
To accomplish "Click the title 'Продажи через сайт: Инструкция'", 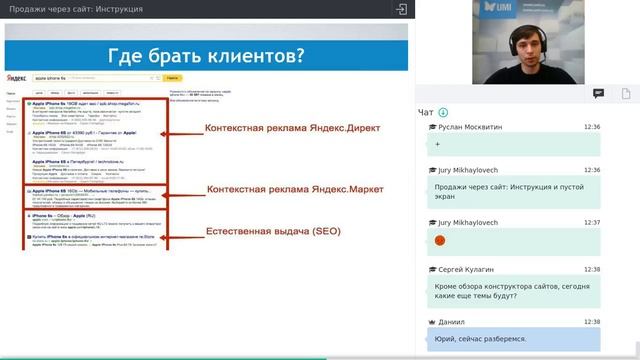I will coord(76,9).
